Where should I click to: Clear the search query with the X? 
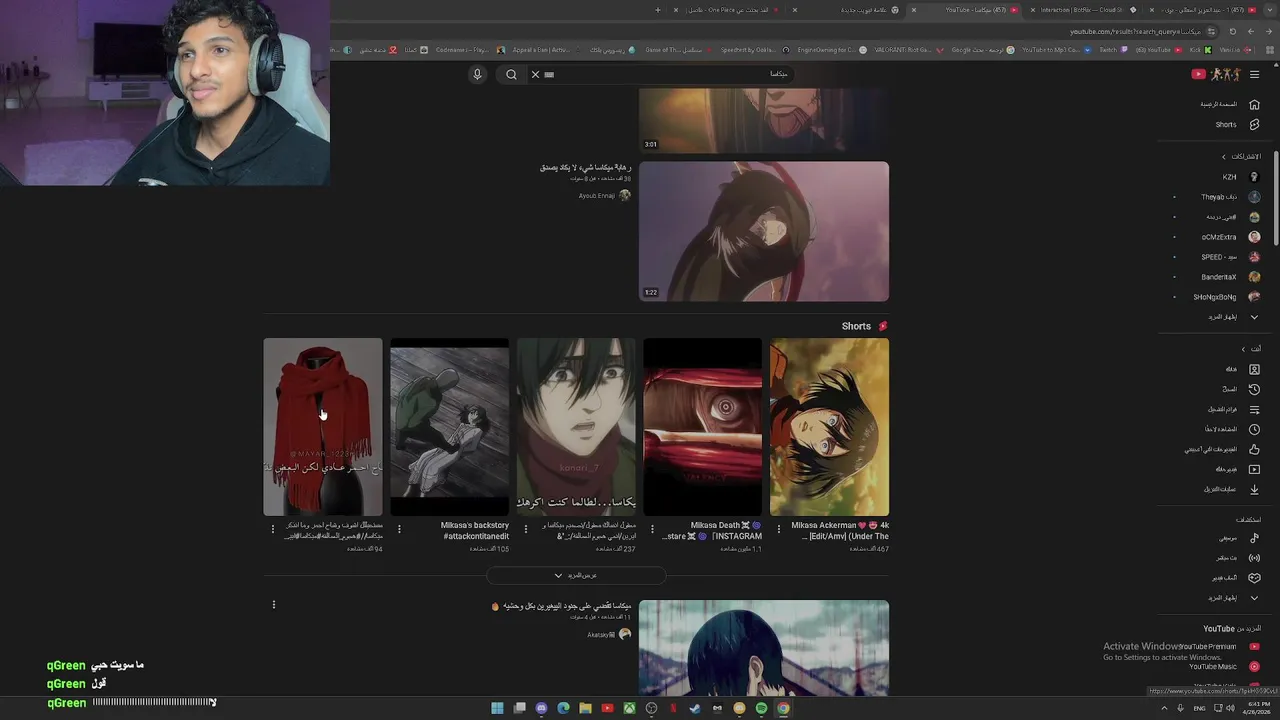coord(535,74)
